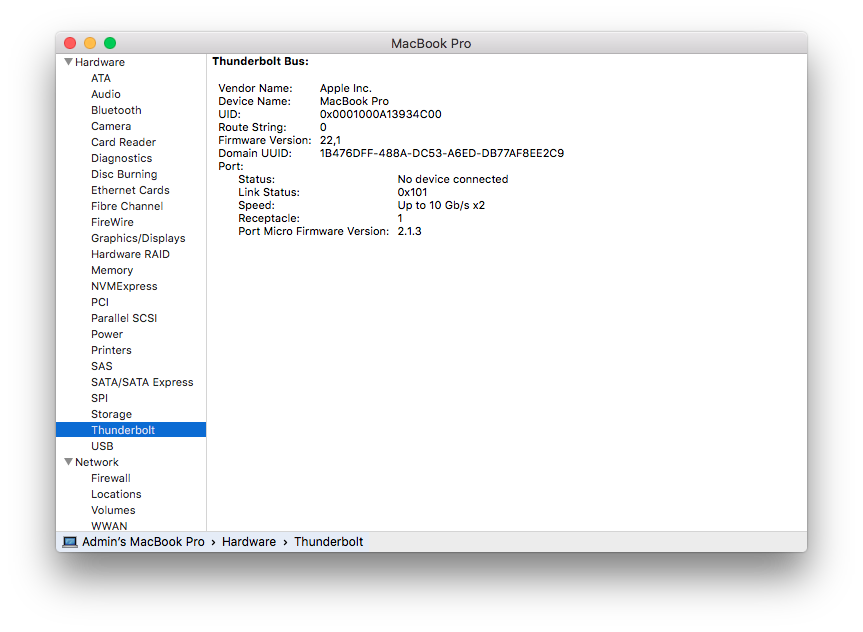Open Ethernet Cards entry

[131, 190]
